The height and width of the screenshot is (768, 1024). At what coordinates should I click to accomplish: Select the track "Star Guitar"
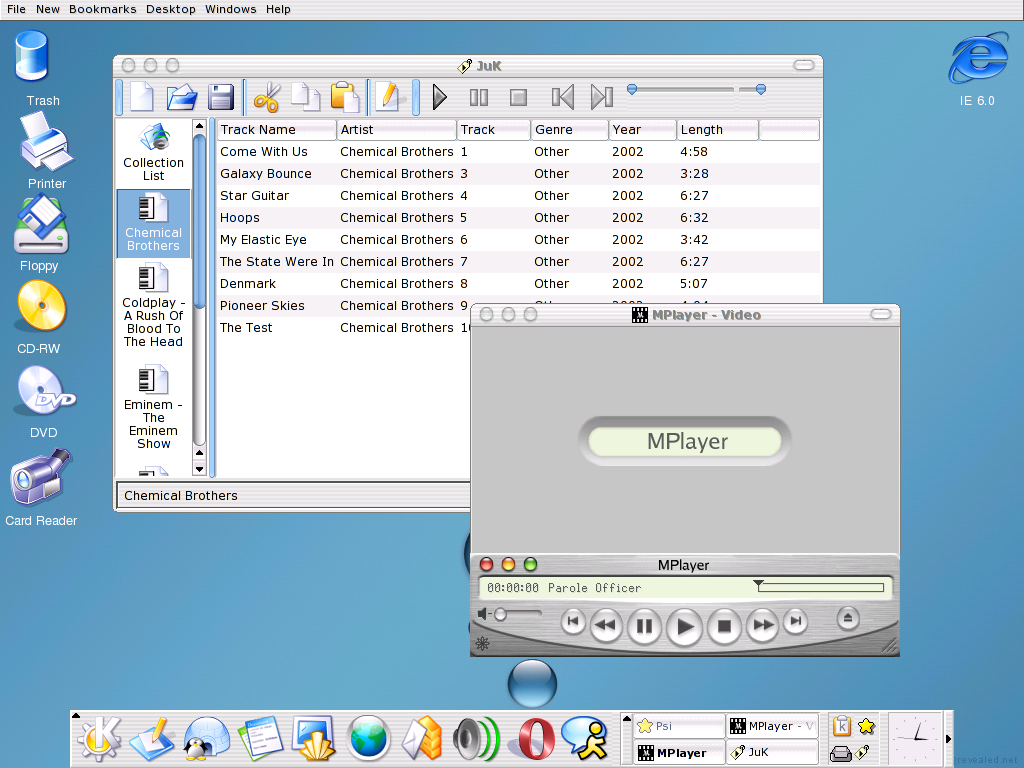(x=519, y=196)
